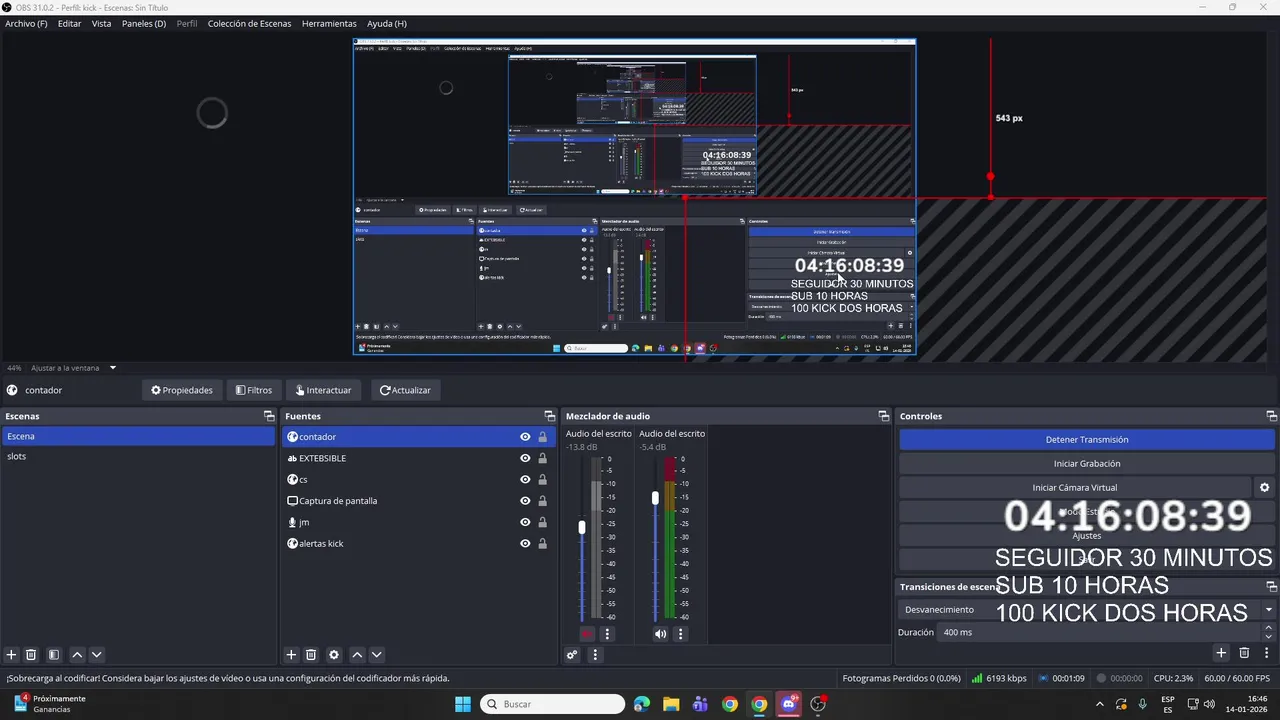Pop out the Transiciones de escena panel
Screen dimensions: 1280x720
pos(1272,587)
